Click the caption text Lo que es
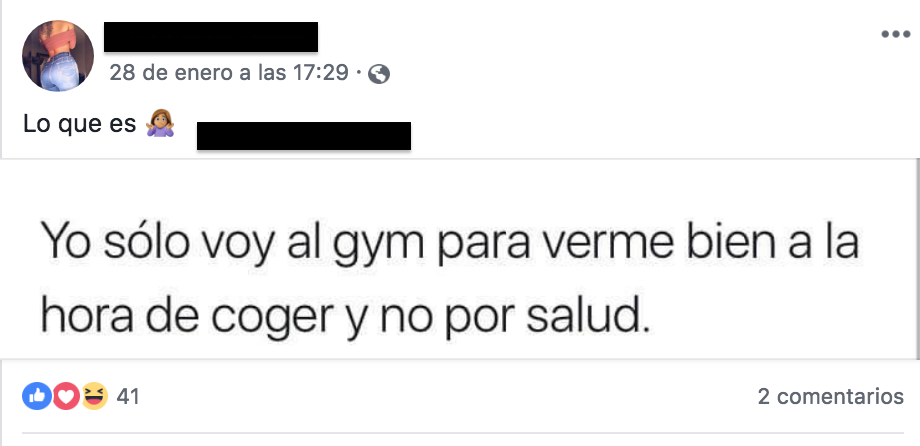The image size is (920, 446). click(79, 124)
